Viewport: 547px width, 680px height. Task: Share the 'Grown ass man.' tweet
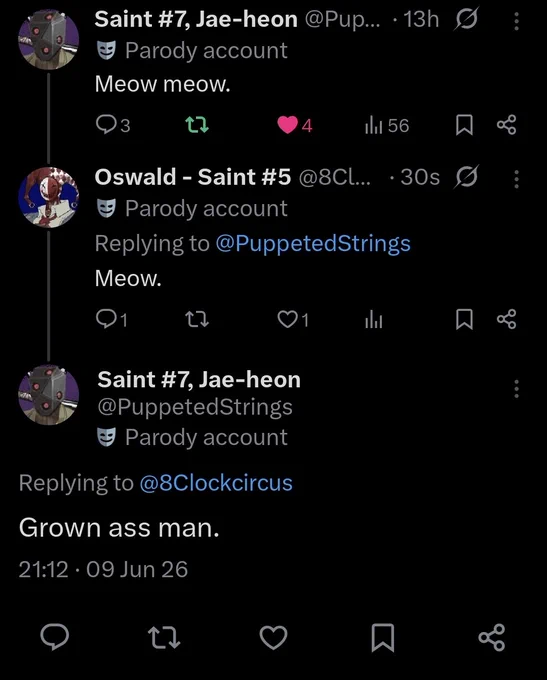click(491, 637)
